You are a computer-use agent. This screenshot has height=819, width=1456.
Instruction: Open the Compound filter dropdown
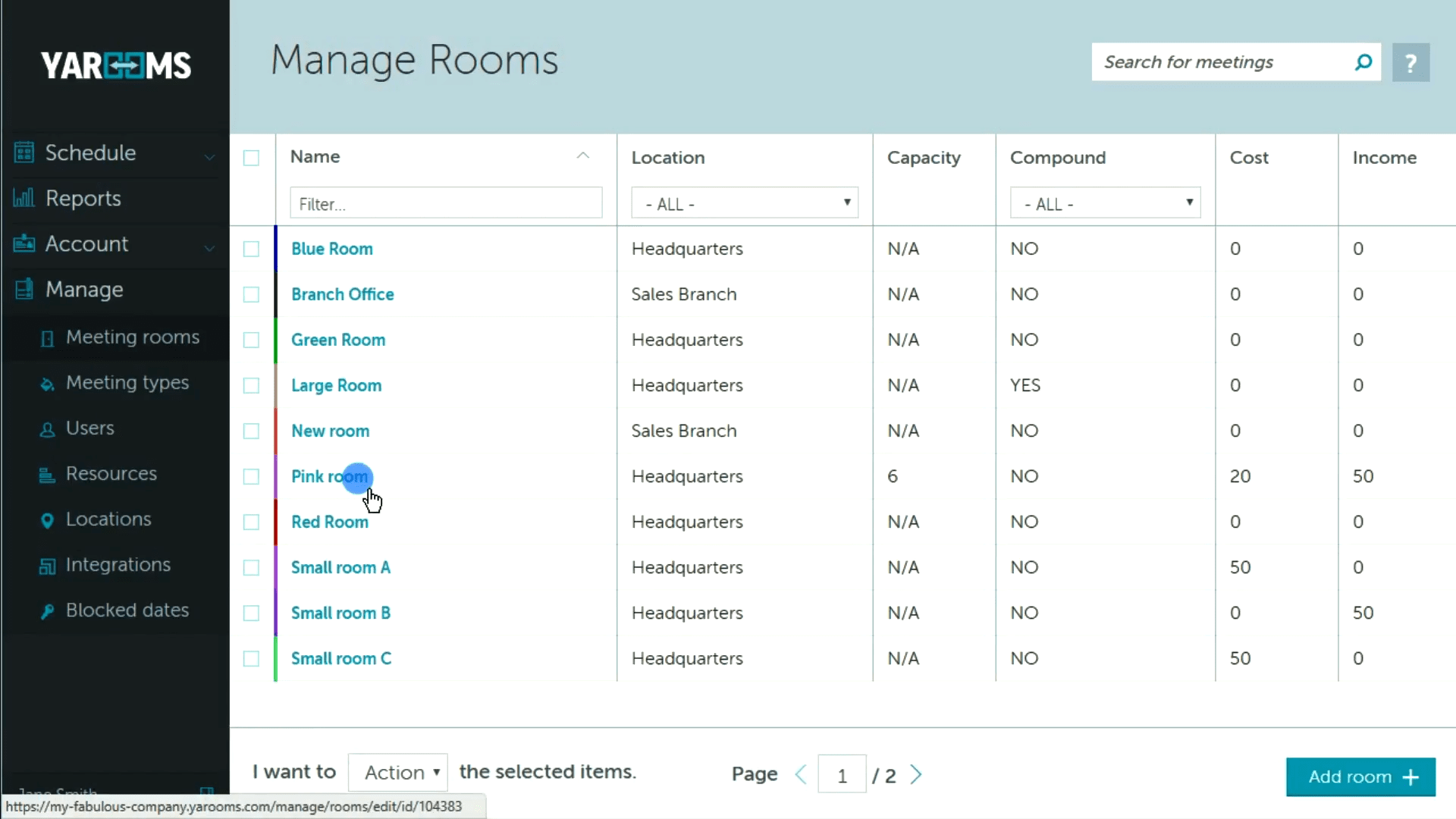coord(1105,202)
